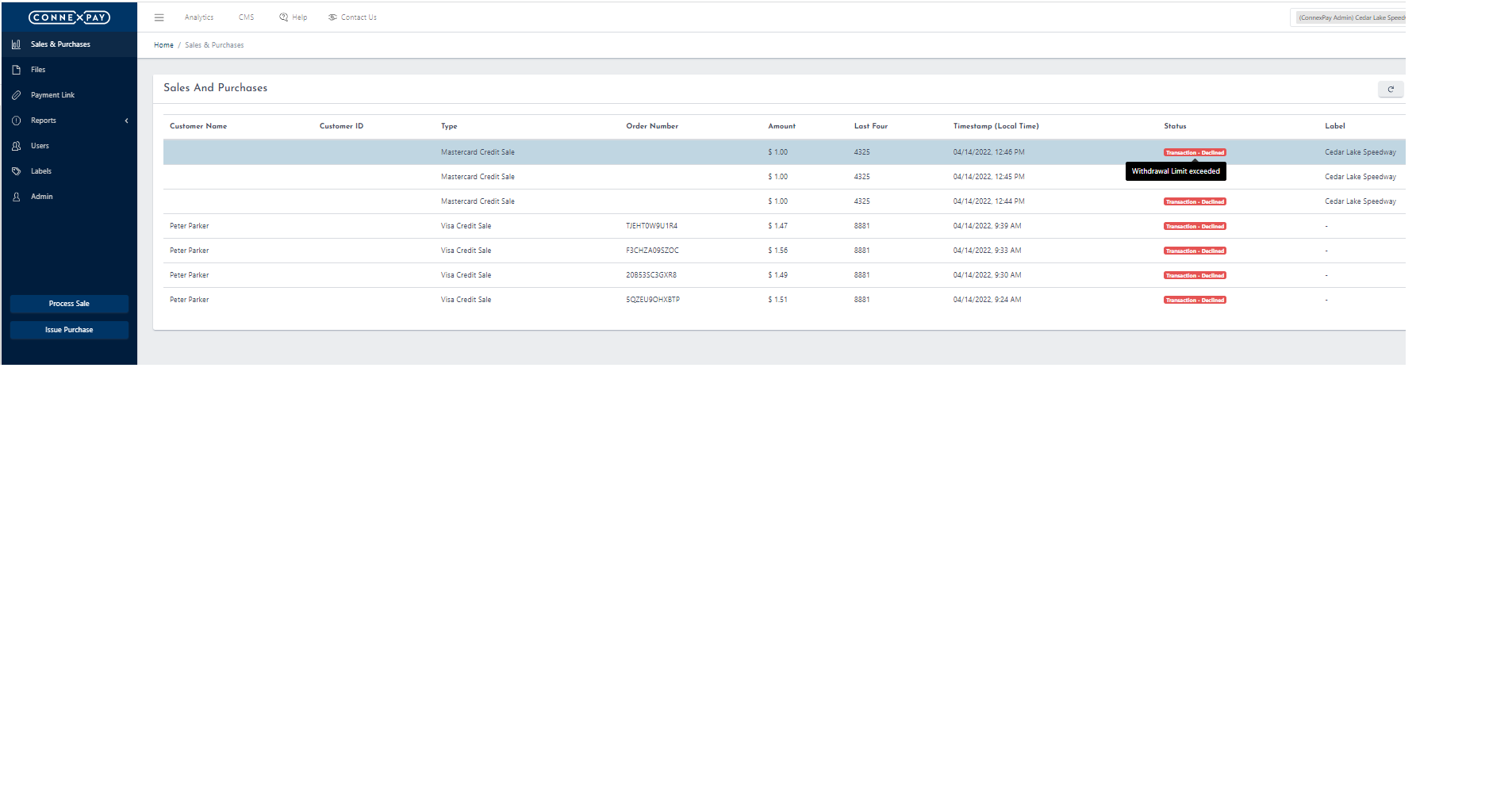
Task: Sort by Type column header
Action: pyautogui.click(x=449, y=126)
